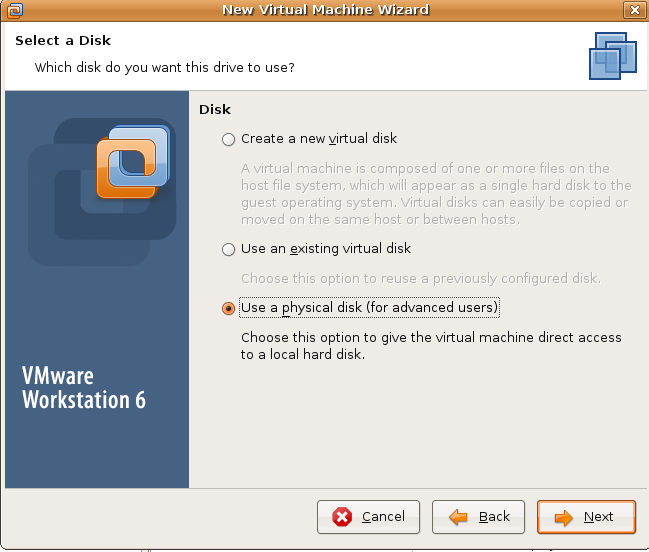Click the 'VMware Workstation 6' text

tap(84, 388)
